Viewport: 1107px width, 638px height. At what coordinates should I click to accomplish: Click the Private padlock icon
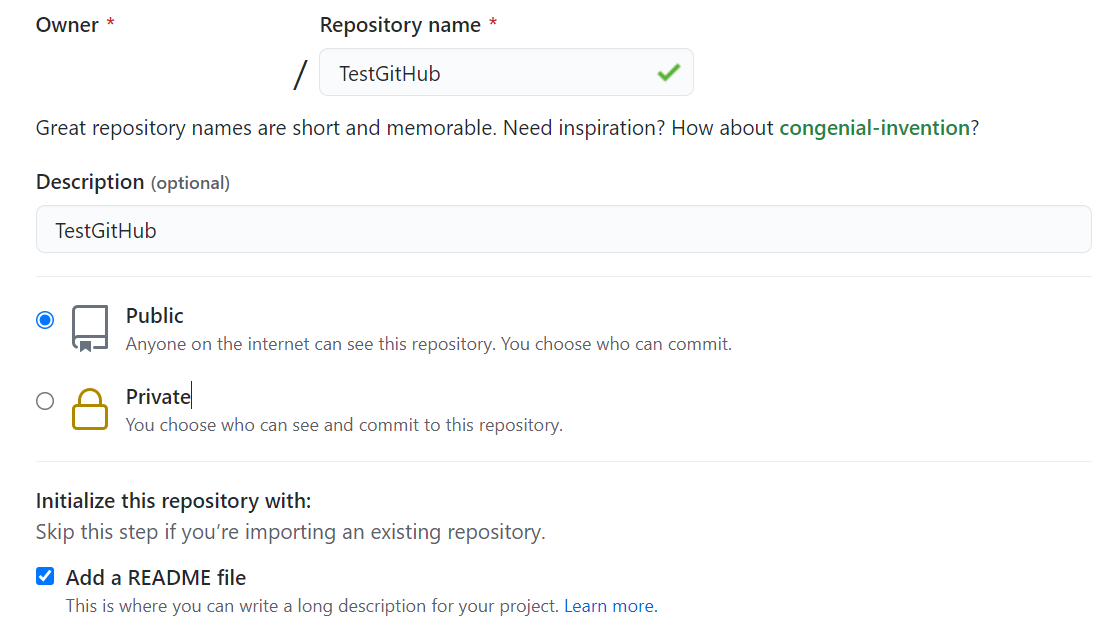pos(90,409)
